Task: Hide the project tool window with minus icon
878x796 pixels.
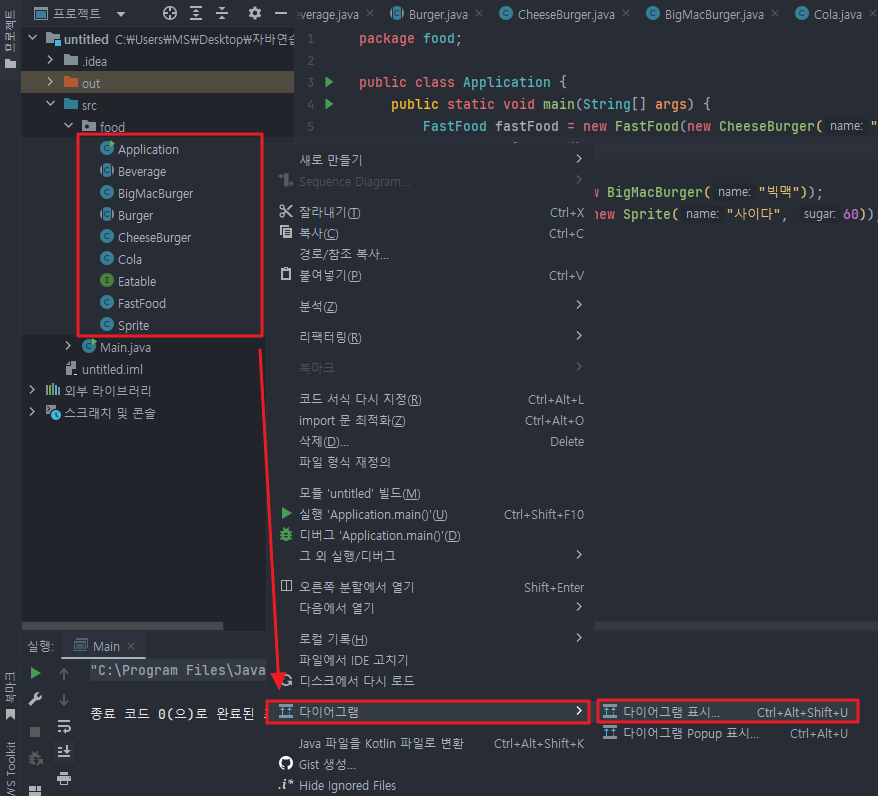Action: point(281,13)
